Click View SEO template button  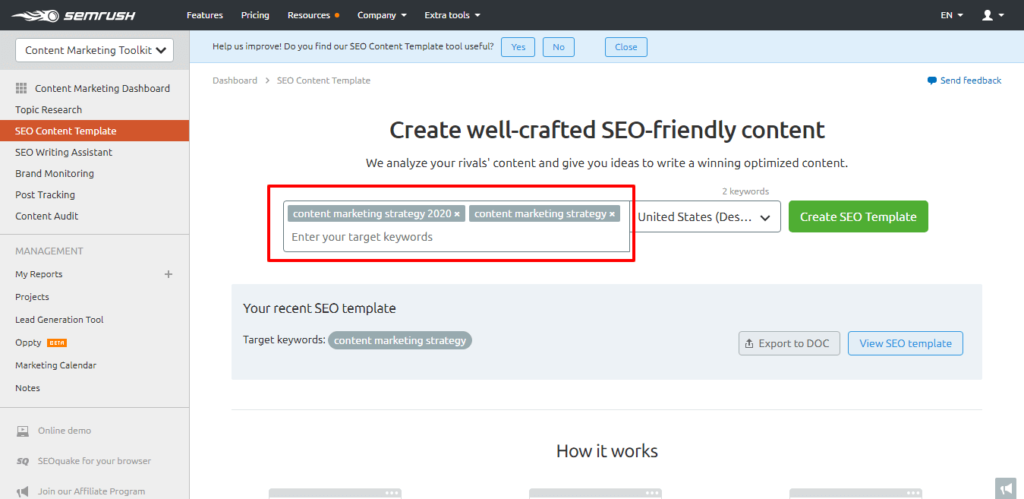905,344
